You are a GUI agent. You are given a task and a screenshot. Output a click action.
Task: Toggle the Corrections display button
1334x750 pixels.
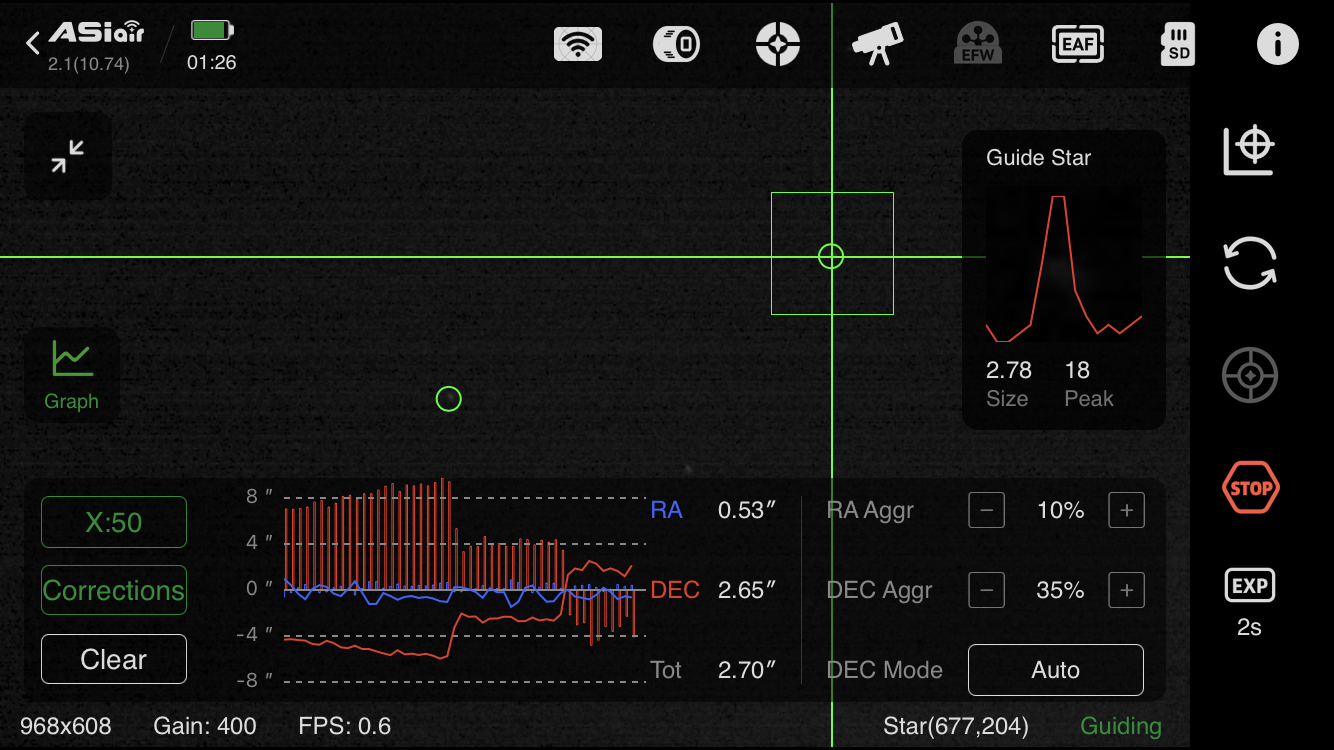114,590
